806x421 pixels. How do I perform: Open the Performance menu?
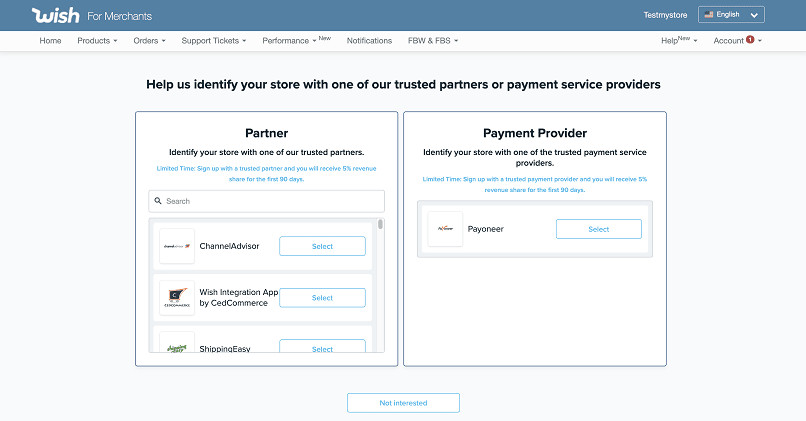[296, 41]
